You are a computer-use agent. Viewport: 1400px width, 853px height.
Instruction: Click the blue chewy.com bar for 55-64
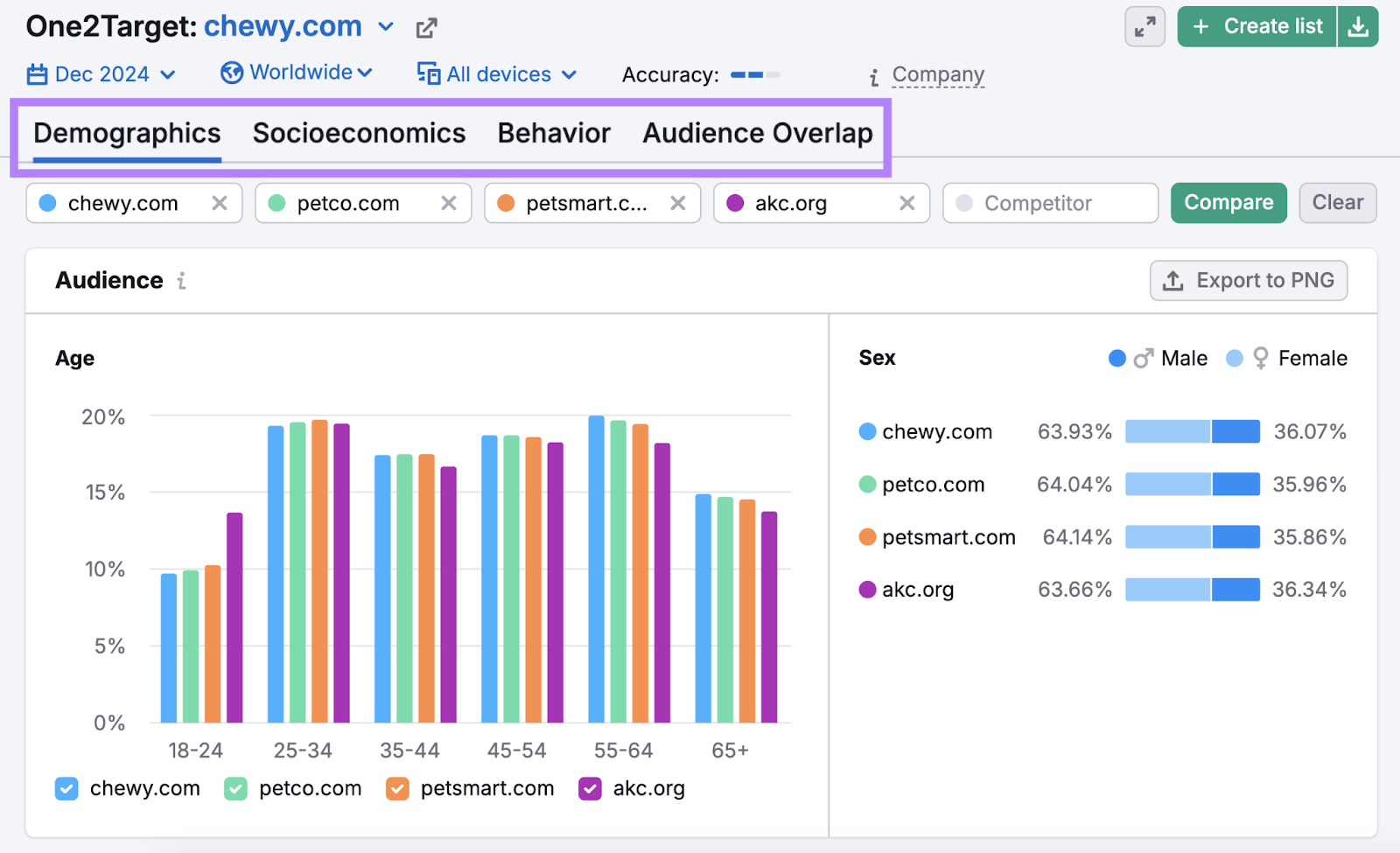click(597, 570)
